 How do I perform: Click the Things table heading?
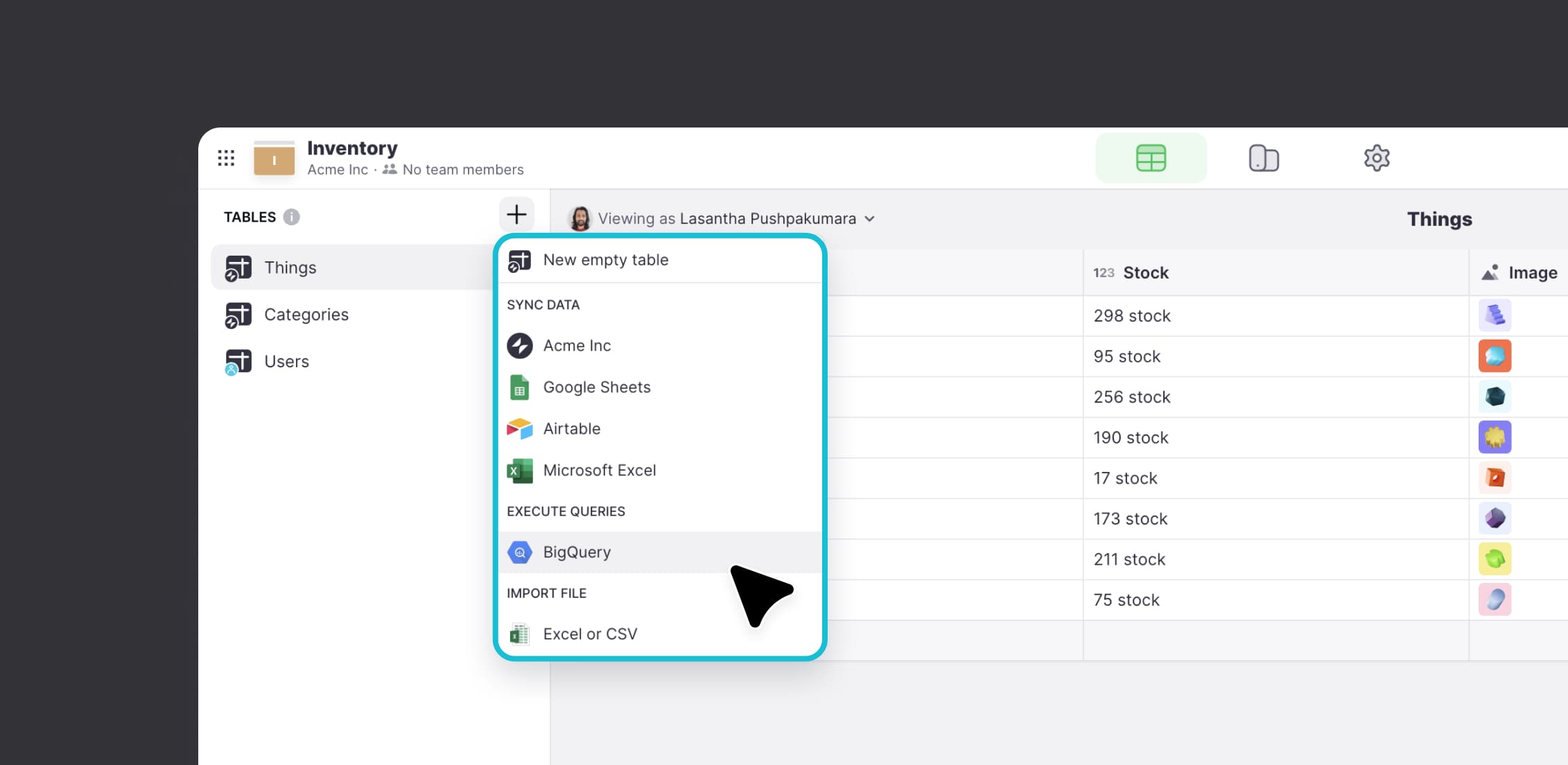pyautogui.click(x=1439, y=219)
